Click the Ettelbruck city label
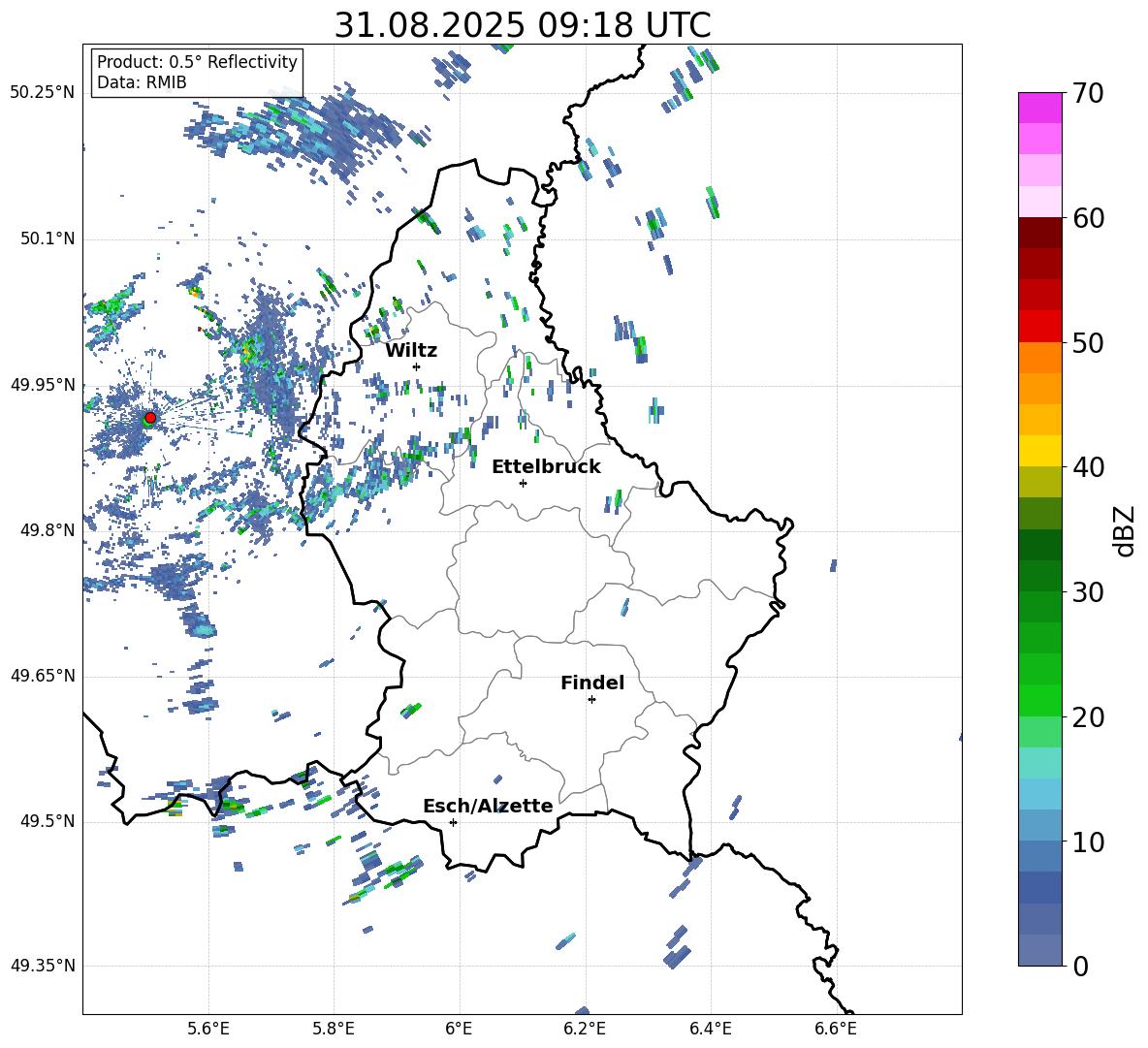Viewport: 1148px width, 1048px height. [x=546, y=467]
